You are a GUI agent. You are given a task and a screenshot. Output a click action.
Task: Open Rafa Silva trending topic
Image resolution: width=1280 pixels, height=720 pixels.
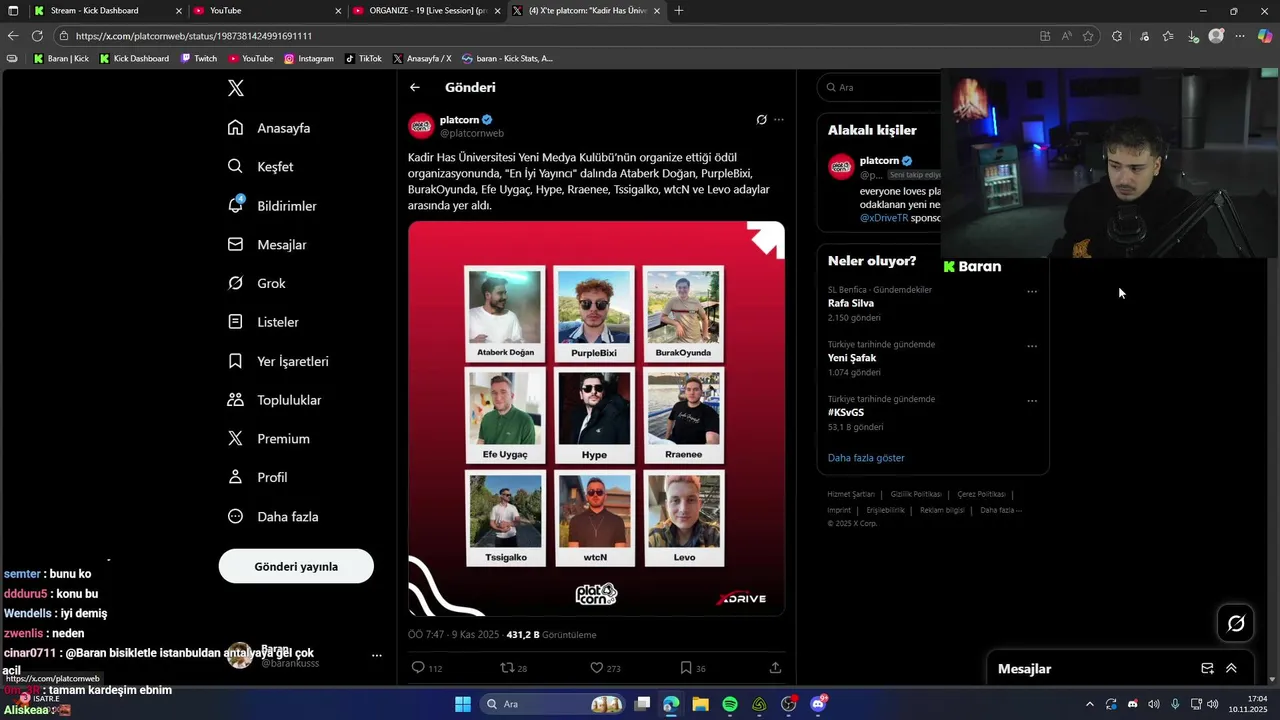click(851, 303)
